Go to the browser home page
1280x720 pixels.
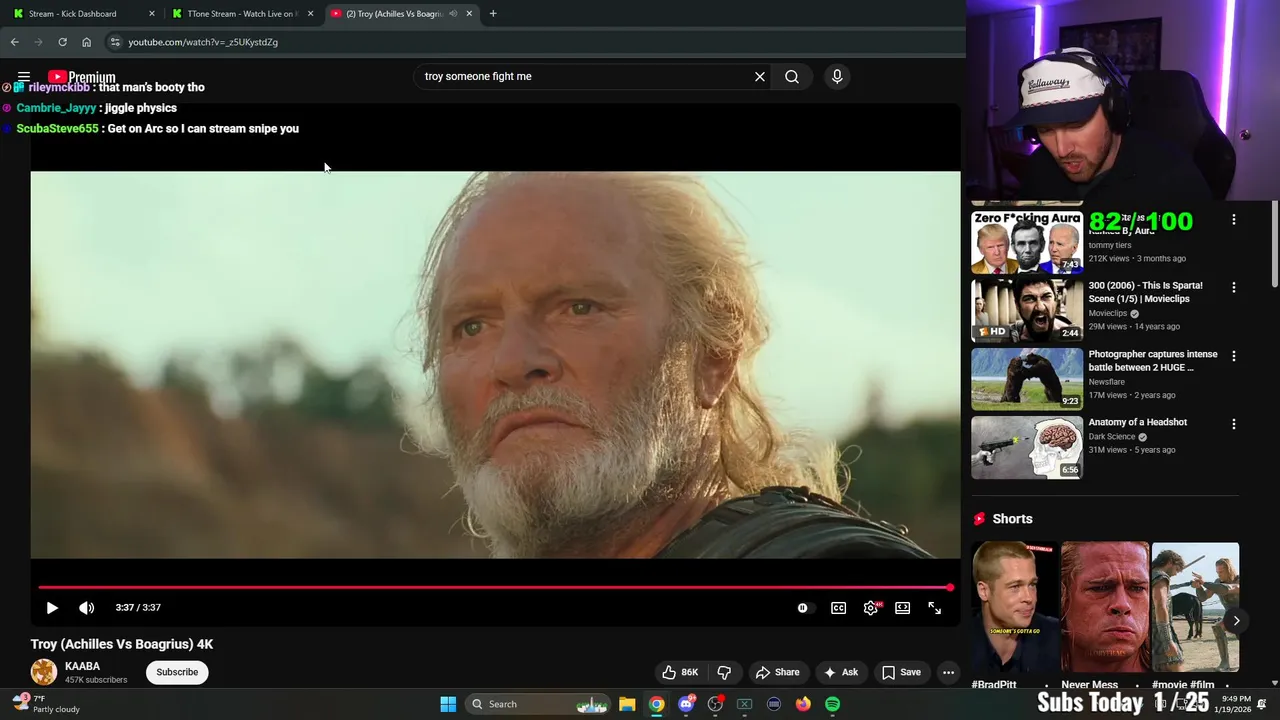(x=86, y=42)
